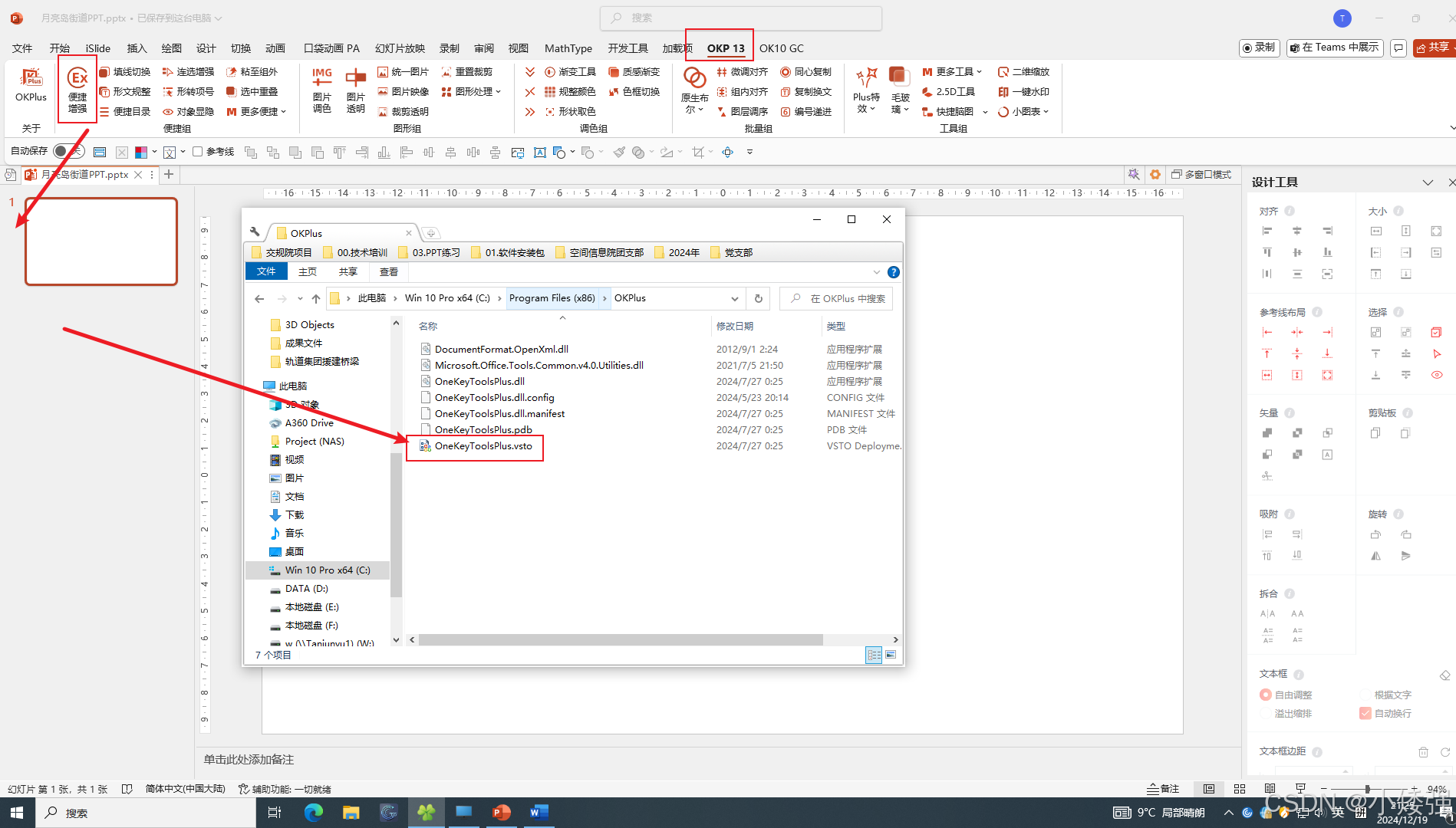This screenshot has width=1456, height=828.
Task: Switch to the iSlide ribbon tab
Action: coord(97,48)
